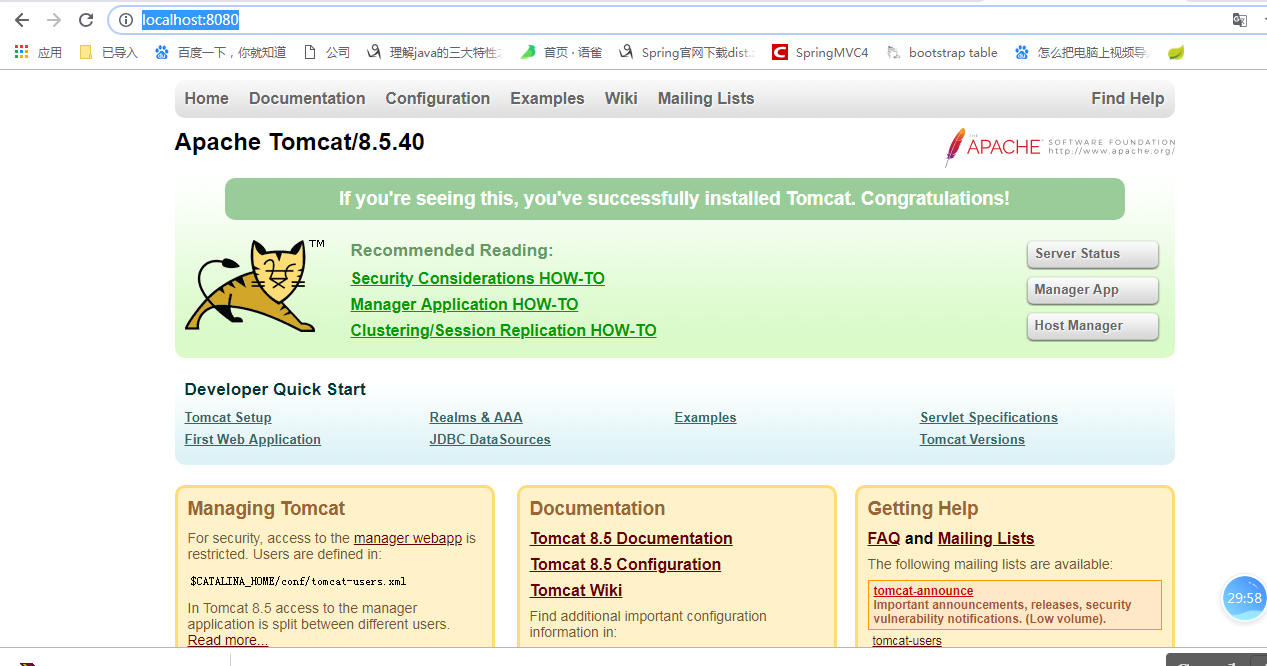Screen dimensions: 1267x666
Task: Open the SpringMVC4 bookmark
Action: coord(820,52)
